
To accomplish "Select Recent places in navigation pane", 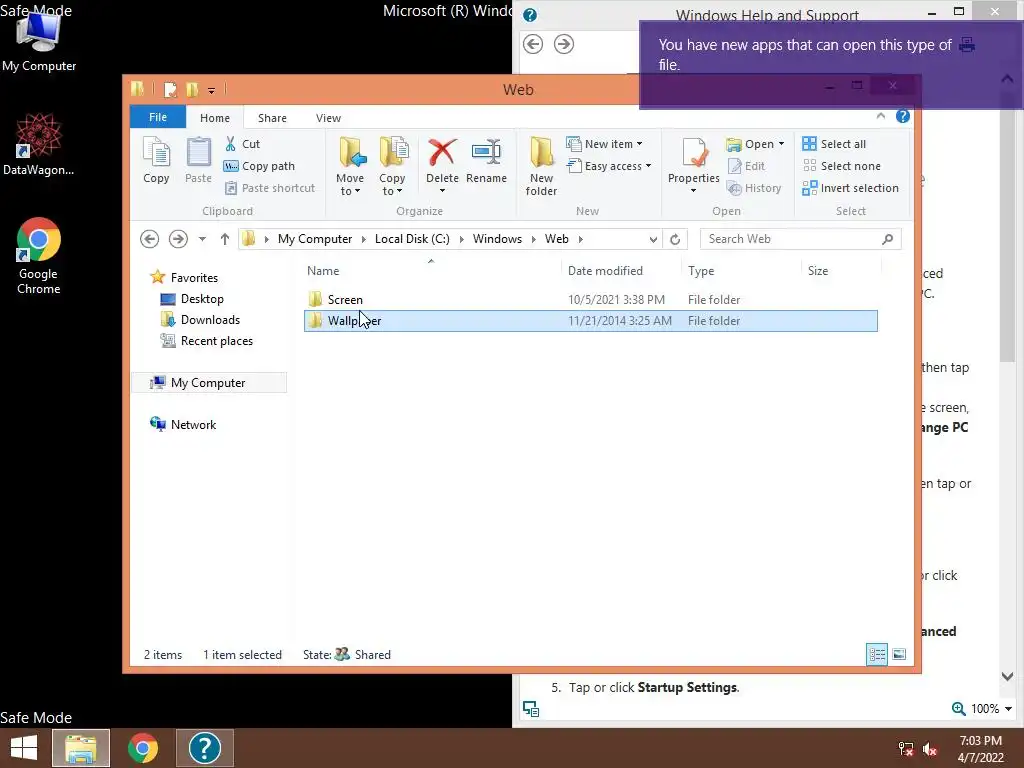I will coord(206,341).
